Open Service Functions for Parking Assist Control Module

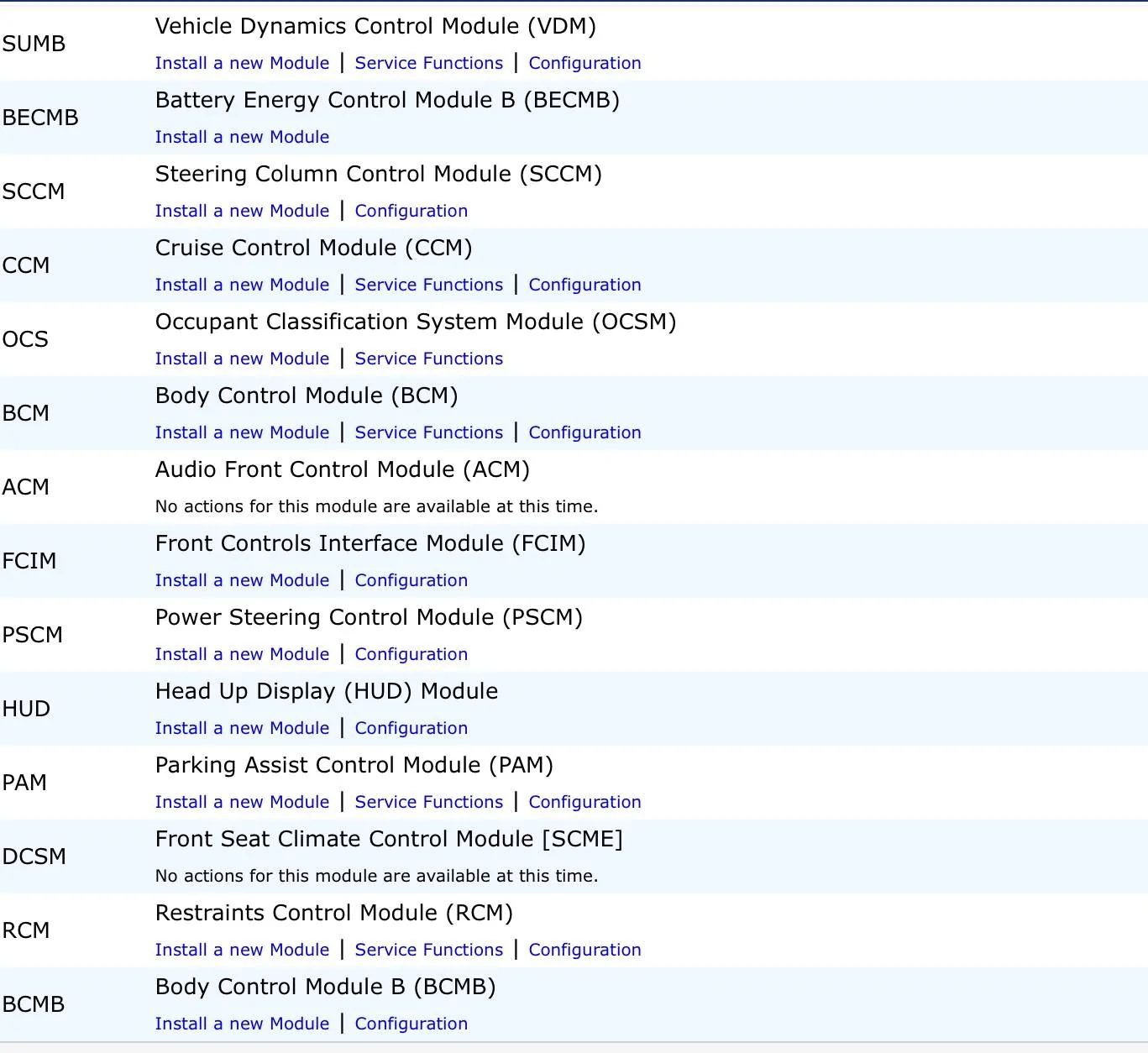(x=428, y=802)
